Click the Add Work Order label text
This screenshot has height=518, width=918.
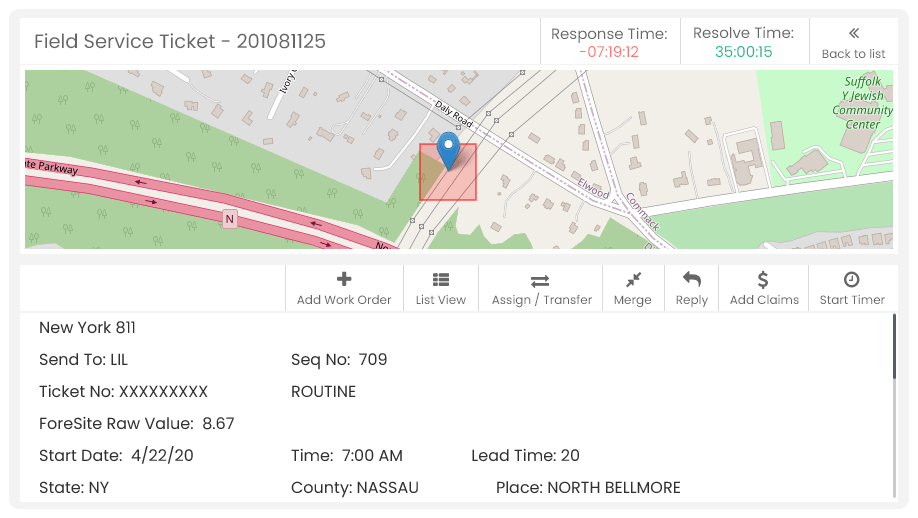coord(344,300)
